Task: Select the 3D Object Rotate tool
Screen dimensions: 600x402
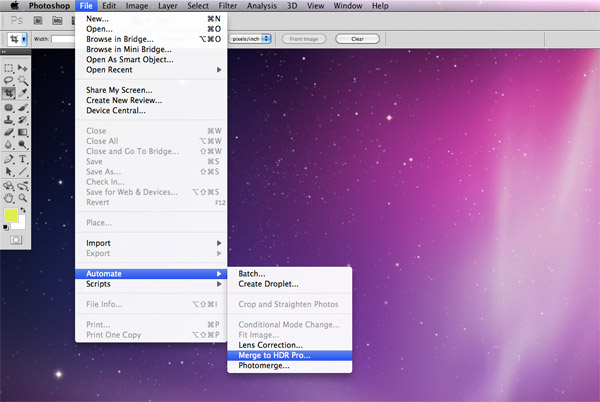Action: coord(8,186)
